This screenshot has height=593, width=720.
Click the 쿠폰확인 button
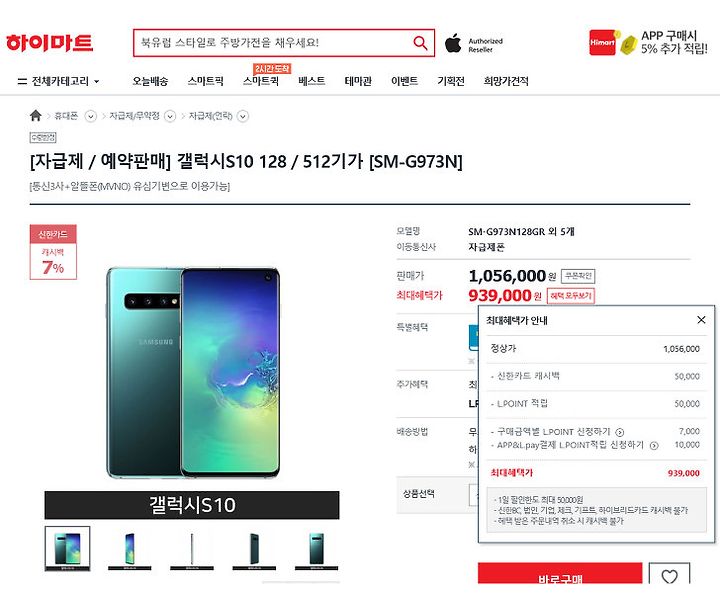578,276
